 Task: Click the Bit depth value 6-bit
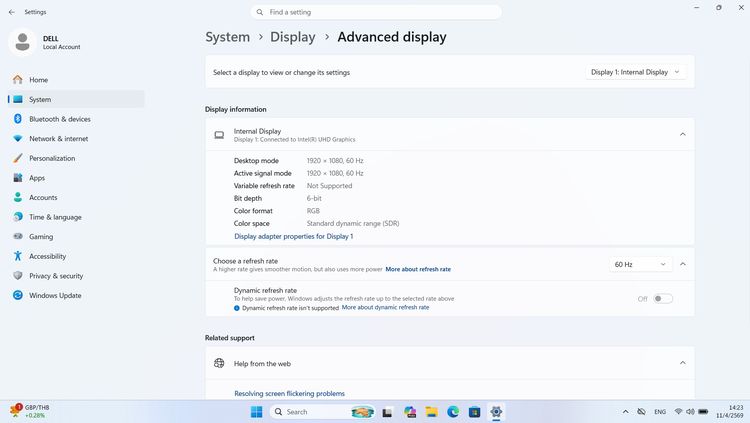314,198
